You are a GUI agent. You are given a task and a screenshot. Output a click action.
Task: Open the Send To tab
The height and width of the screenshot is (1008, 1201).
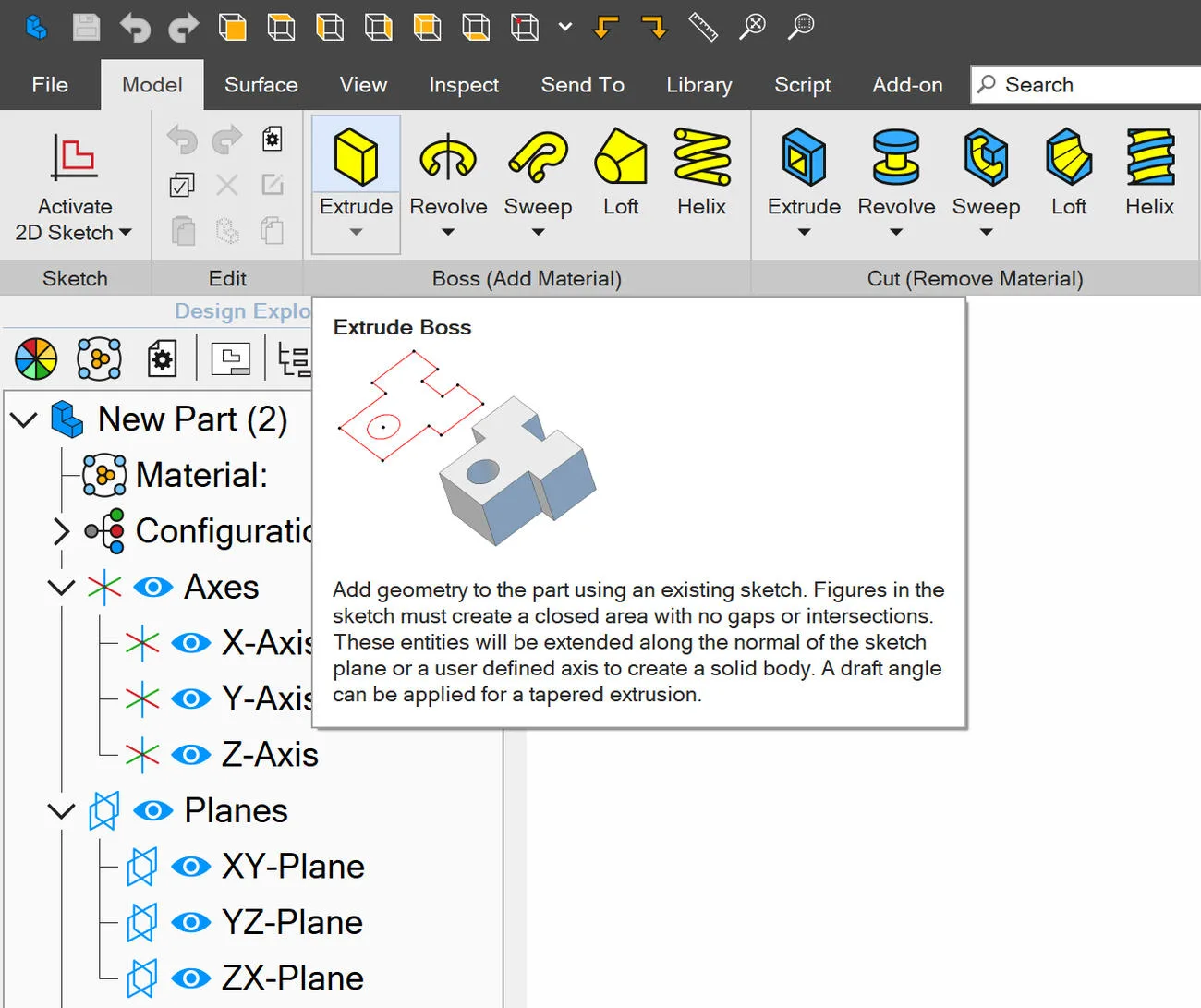[583, 85]
